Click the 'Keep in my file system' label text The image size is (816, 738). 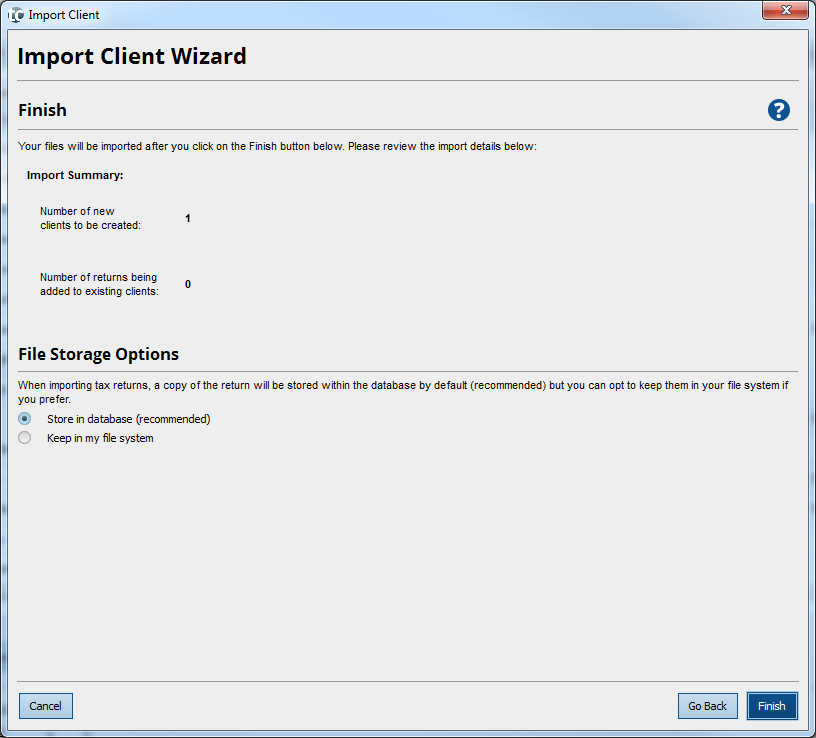100,438
